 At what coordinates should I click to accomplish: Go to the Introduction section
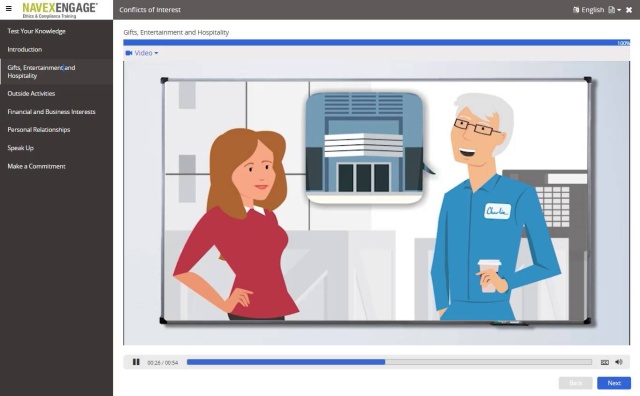24,49
